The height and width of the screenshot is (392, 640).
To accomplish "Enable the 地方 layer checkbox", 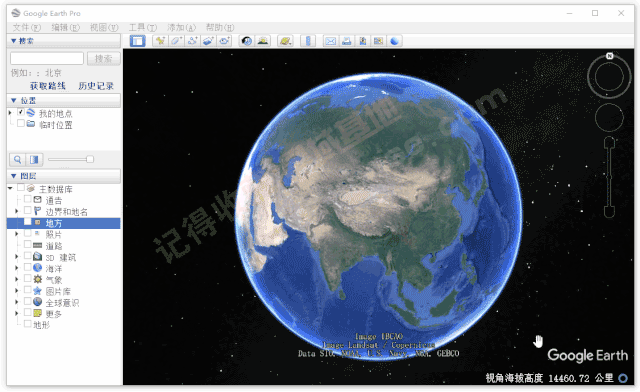I will (x=28, y=222).
